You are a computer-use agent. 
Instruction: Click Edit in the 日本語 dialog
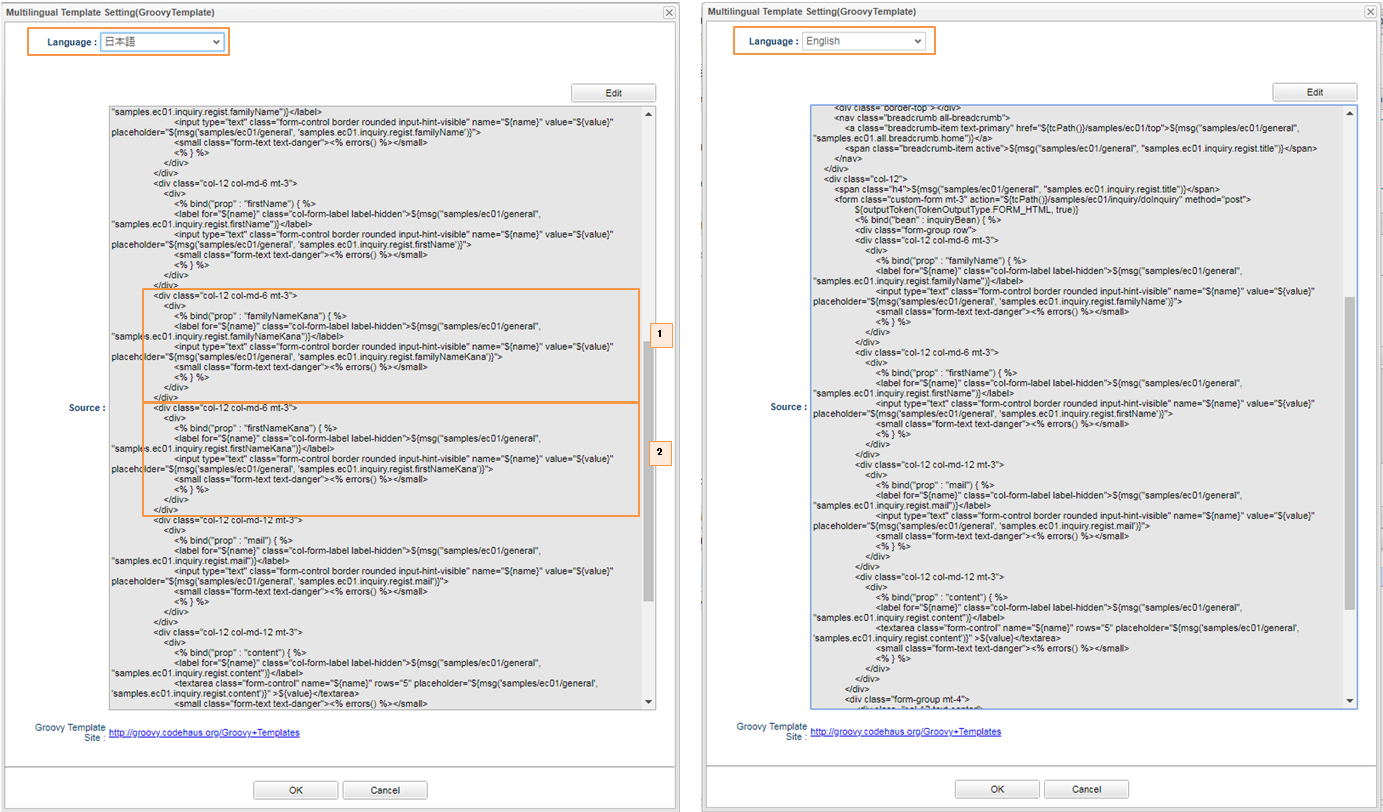click(614, 93)
